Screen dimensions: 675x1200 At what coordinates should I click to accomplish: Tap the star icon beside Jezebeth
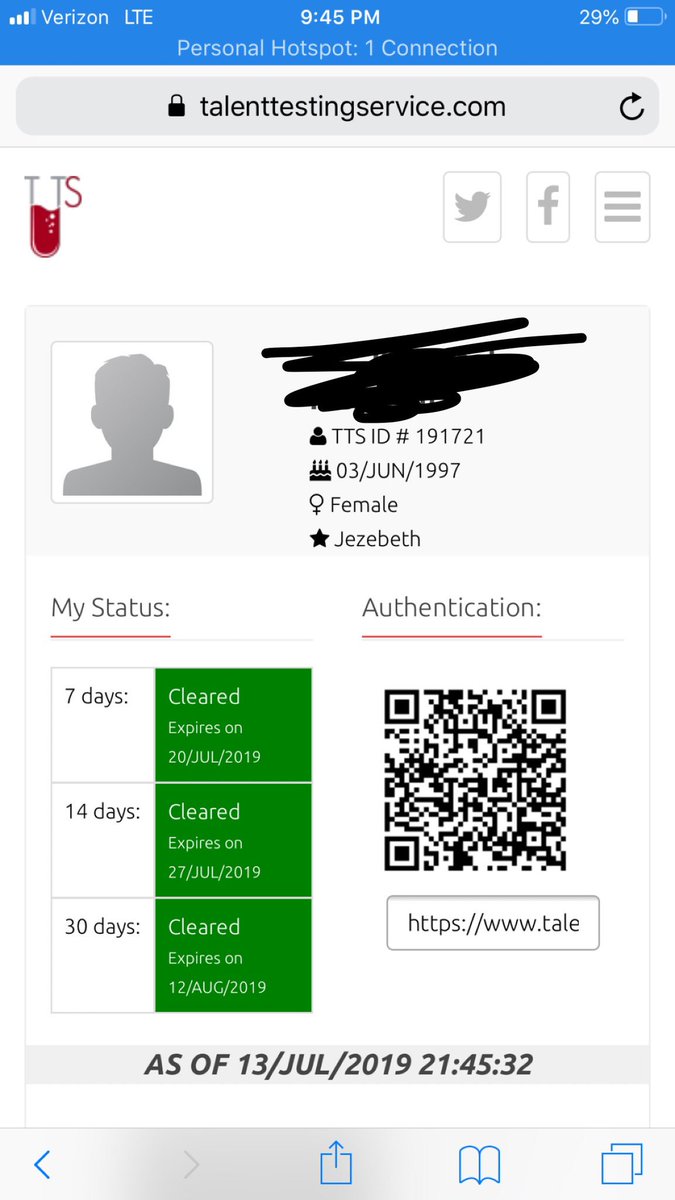tap(319, 539)
